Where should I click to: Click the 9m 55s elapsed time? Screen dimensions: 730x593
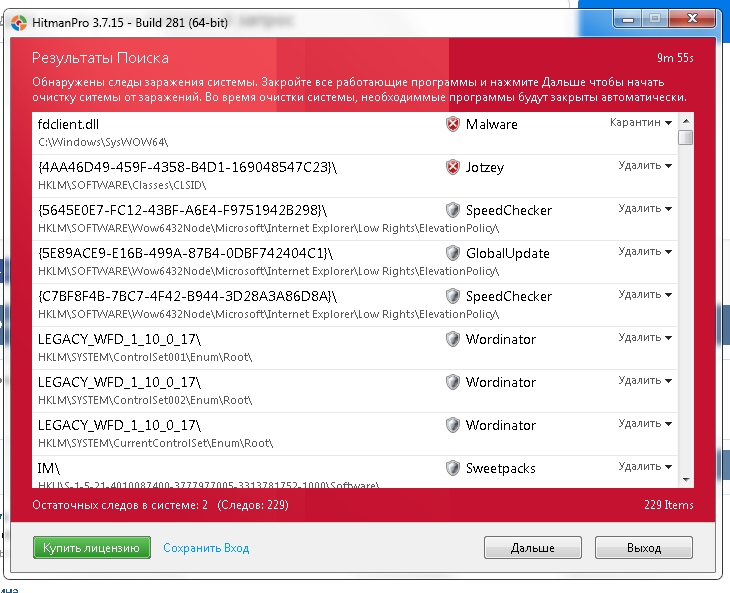pos(675,58)
